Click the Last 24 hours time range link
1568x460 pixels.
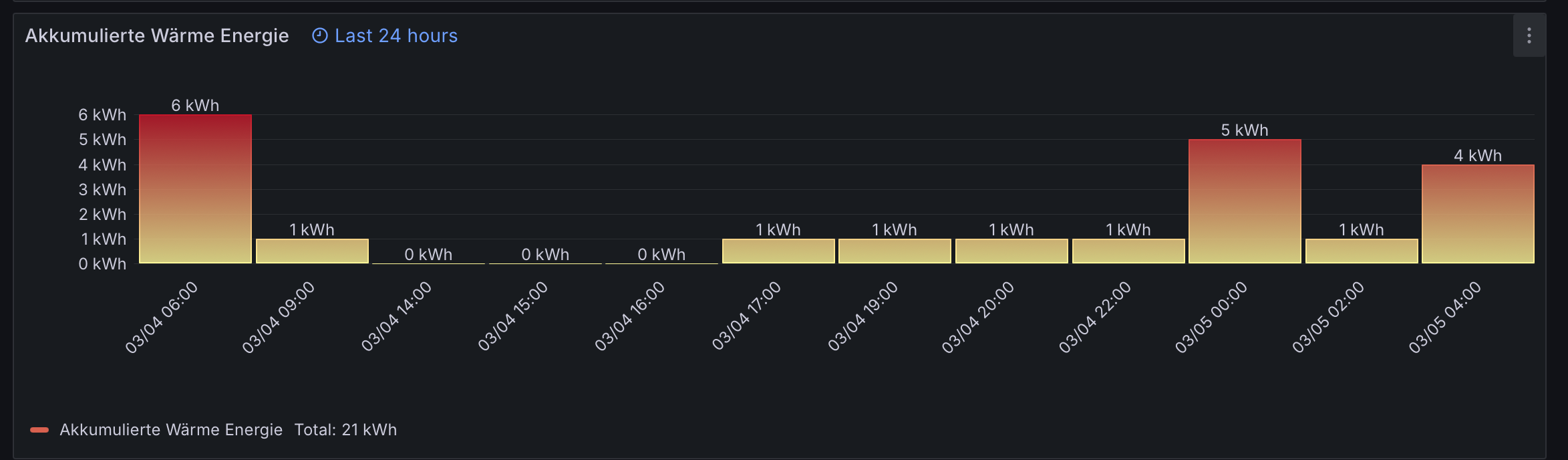coord(396,35)
